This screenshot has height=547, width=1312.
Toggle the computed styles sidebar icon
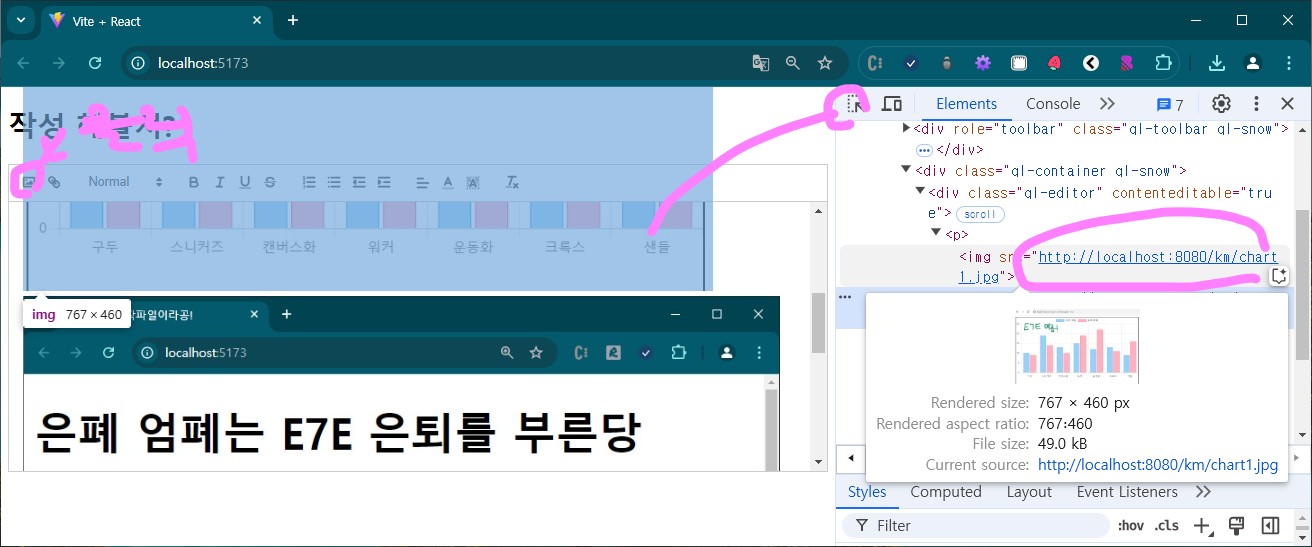tap(1270, 526)
